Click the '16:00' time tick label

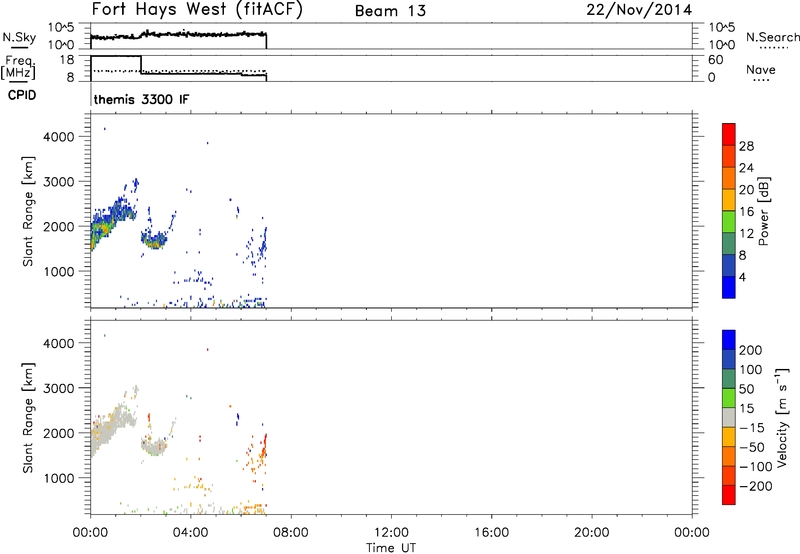[491, 533]
